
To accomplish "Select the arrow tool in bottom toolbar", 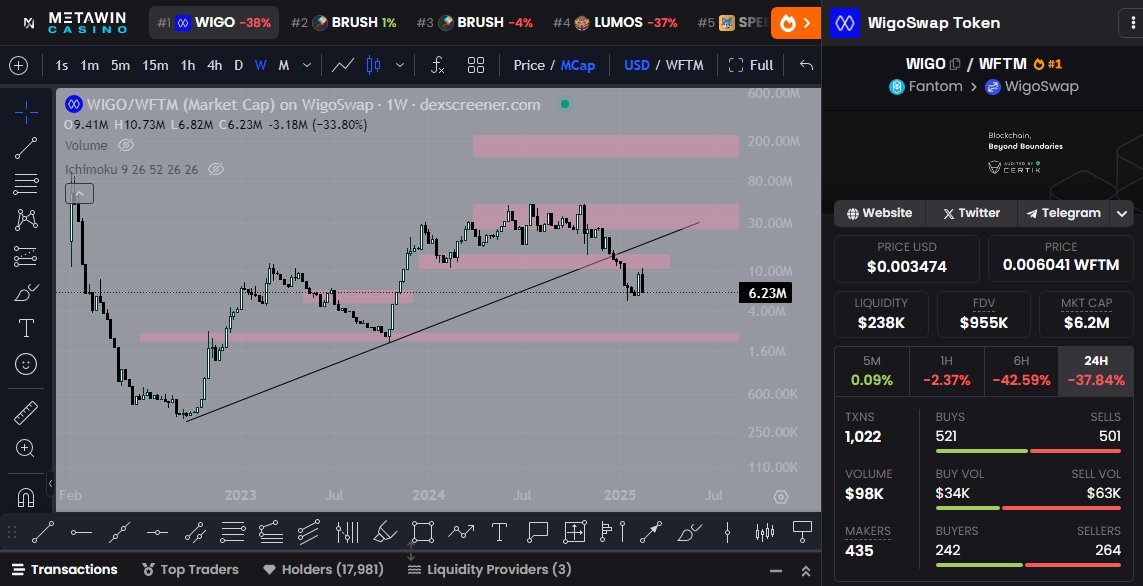I will 651,533.
